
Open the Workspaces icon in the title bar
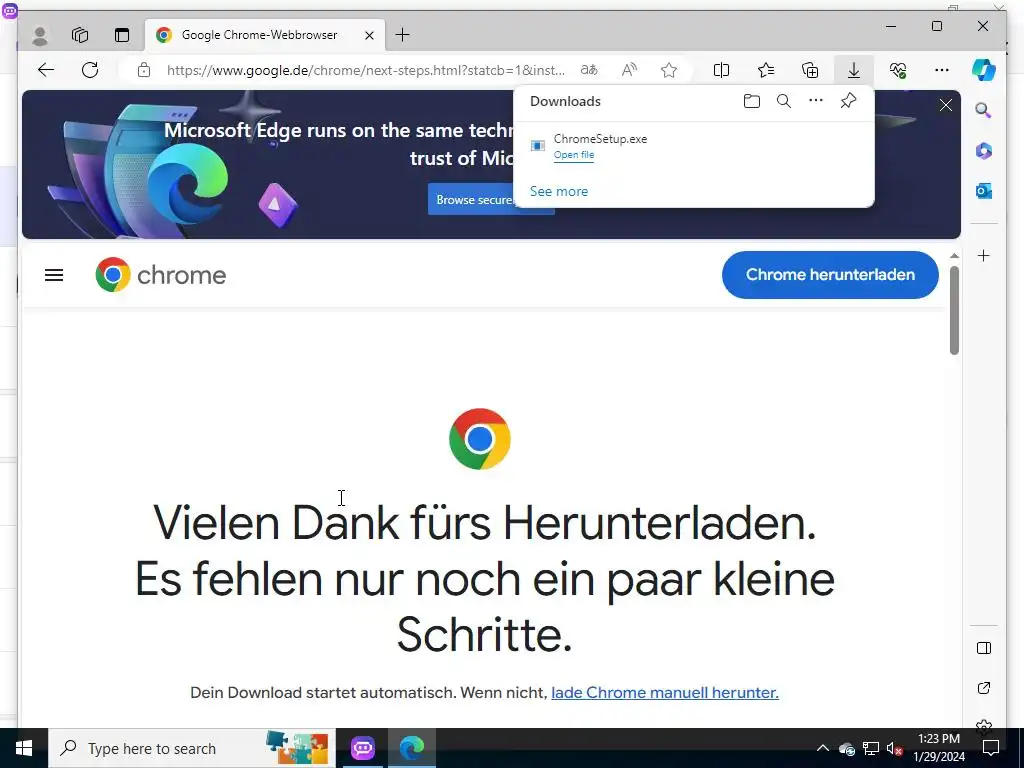tap(80, 35)
